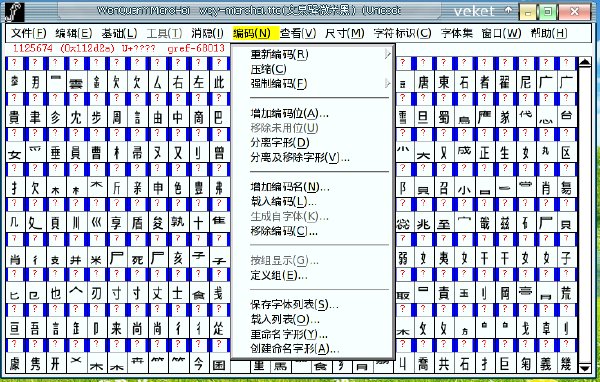Click the scrollbar down arrow
600x382 pixels.
584,367
